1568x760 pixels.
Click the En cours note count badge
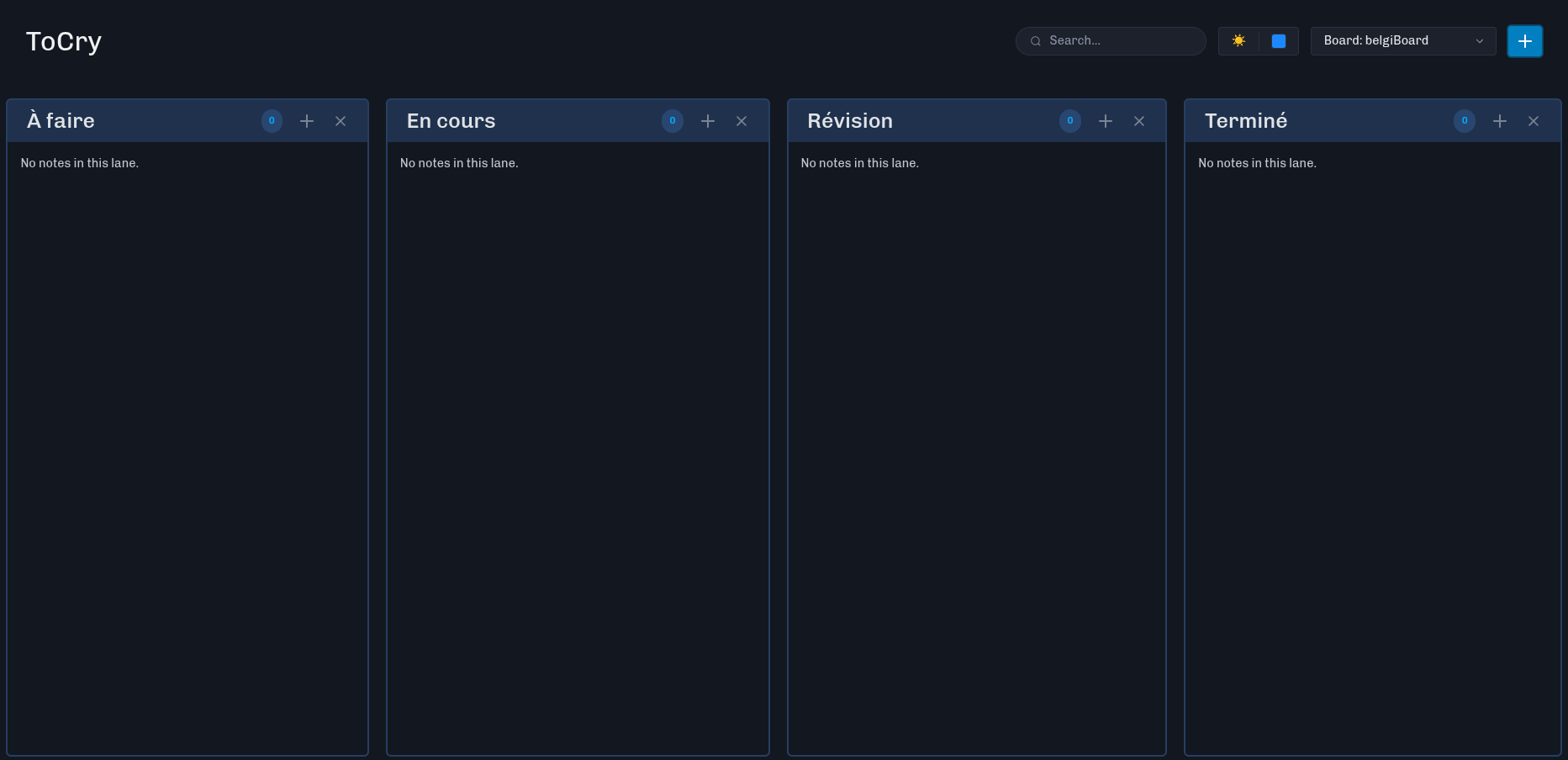673,121
